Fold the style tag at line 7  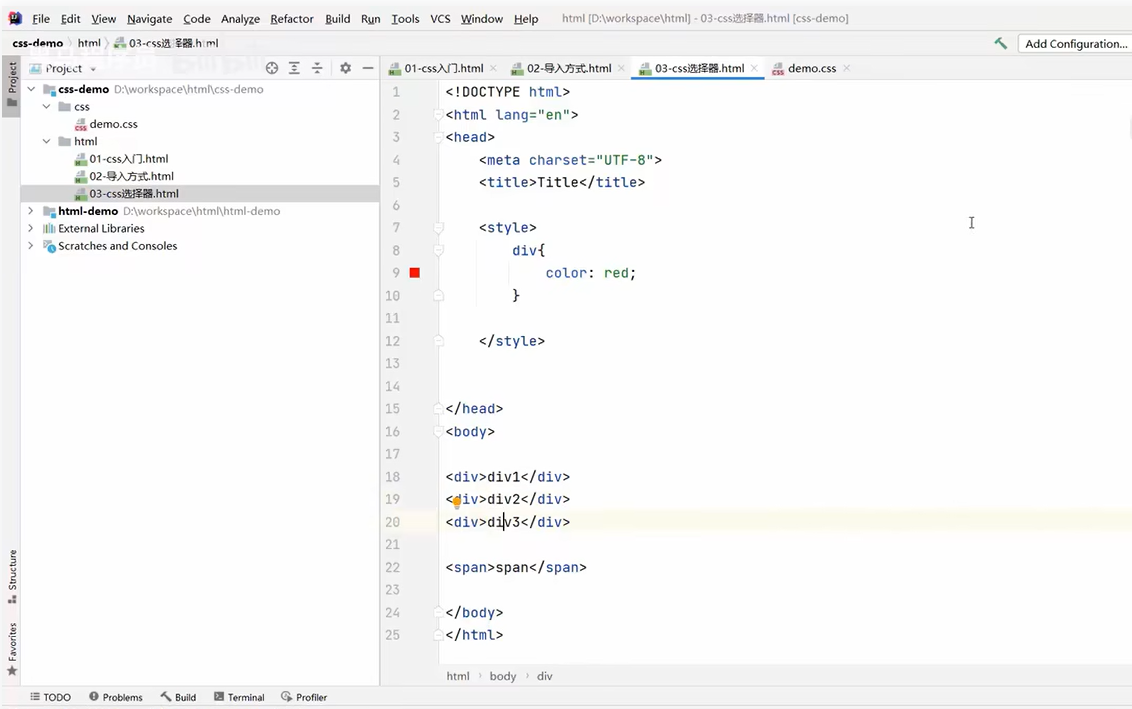tap(438, 227)
